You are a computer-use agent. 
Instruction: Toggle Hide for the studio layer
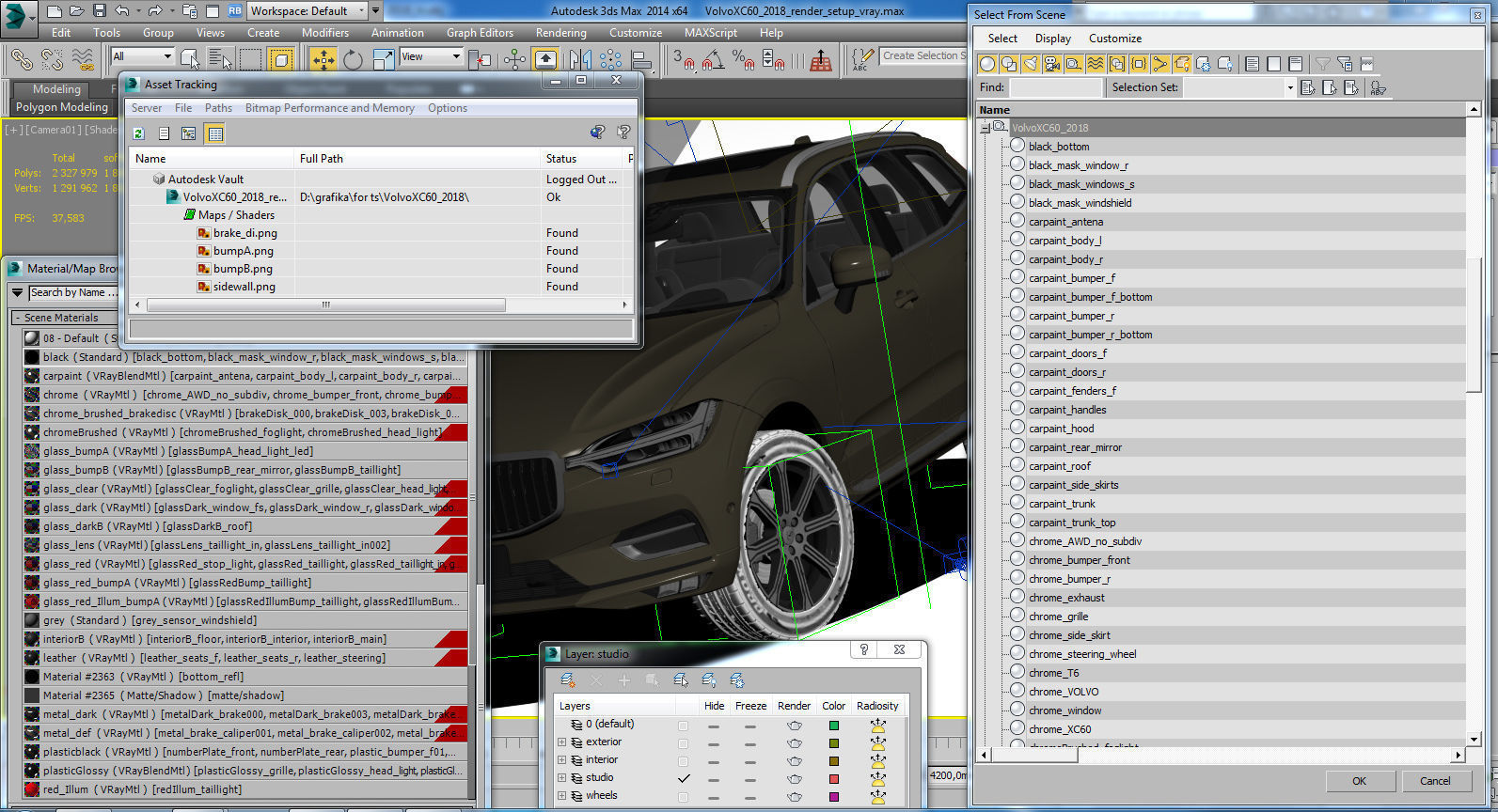(x=714, y=779)
